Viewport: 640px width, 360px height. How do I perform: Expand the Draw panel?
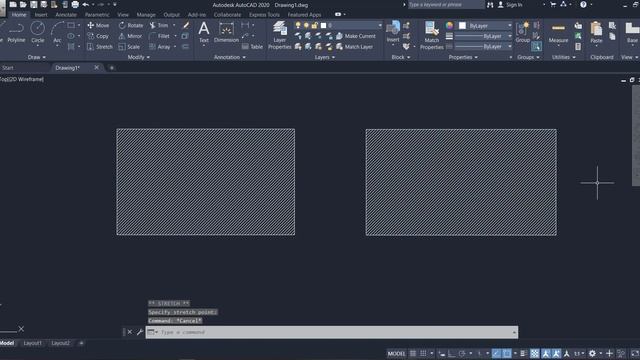coord(37,57)
